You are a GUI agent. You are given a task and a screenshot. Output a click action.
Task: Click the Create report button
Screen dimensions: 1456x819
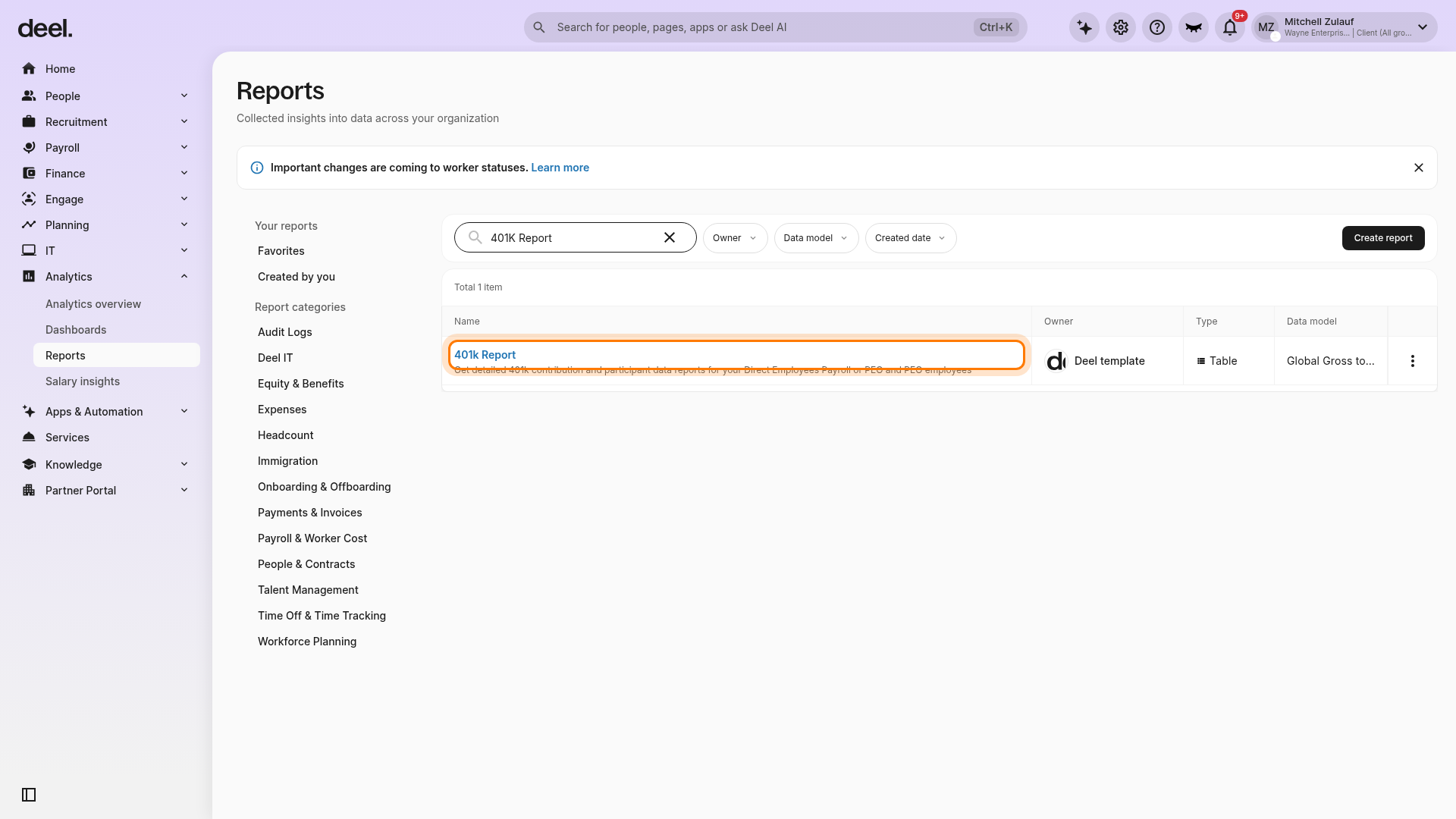point(1383,238)
